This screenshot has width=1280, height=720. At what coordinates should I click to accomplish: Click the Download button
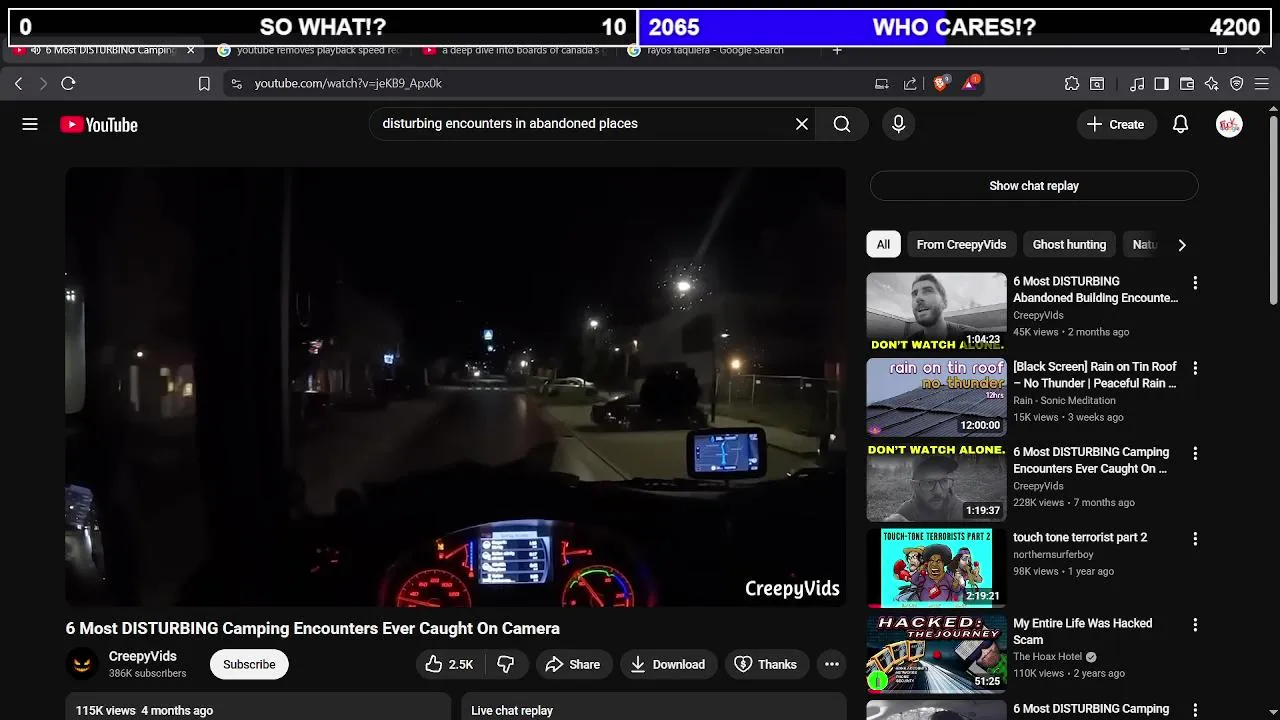[x=667, y=664]
